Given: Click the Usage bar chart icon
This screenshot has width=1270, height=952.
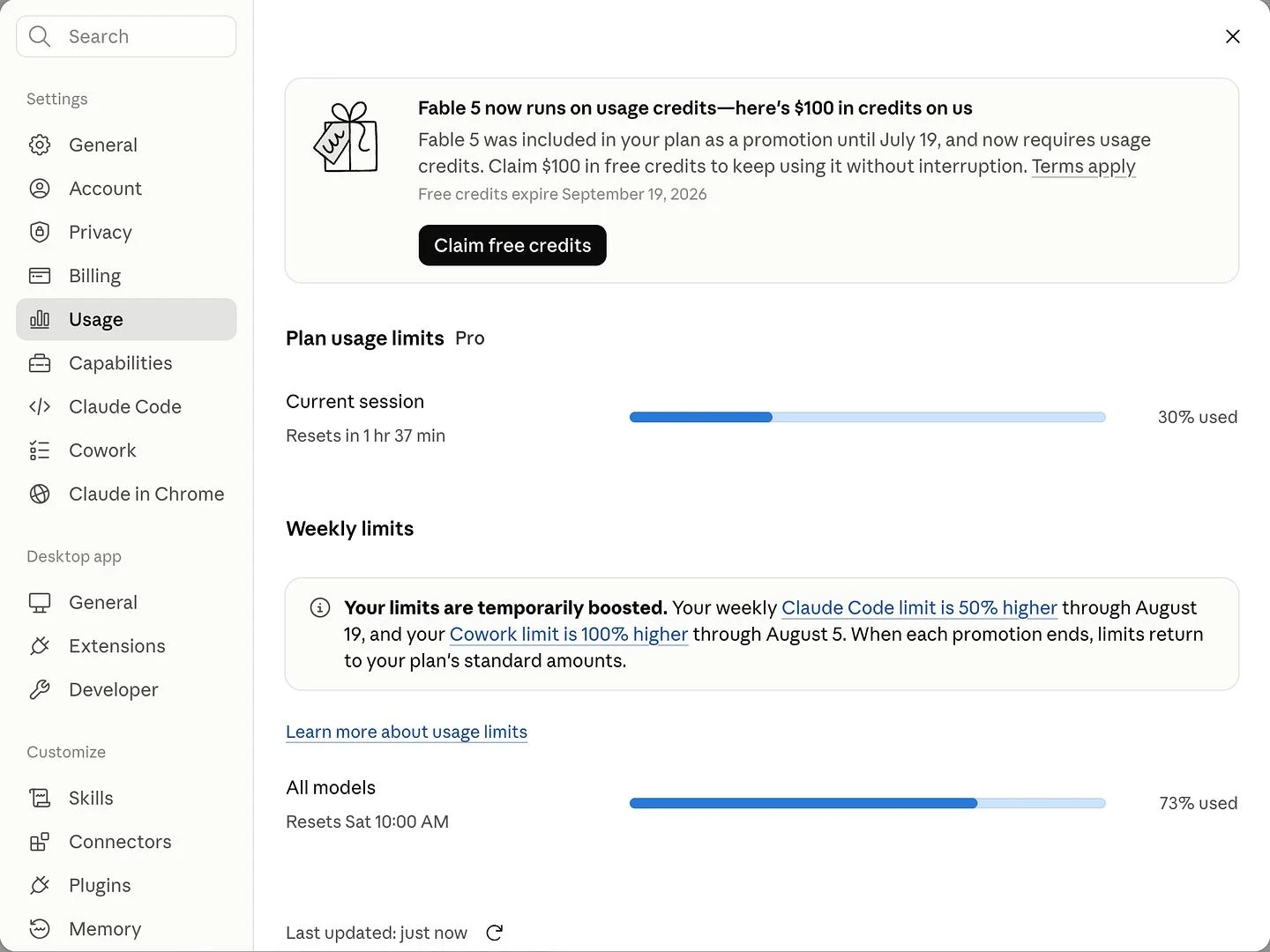Looking at the screenshot, I should click(40, 319).
